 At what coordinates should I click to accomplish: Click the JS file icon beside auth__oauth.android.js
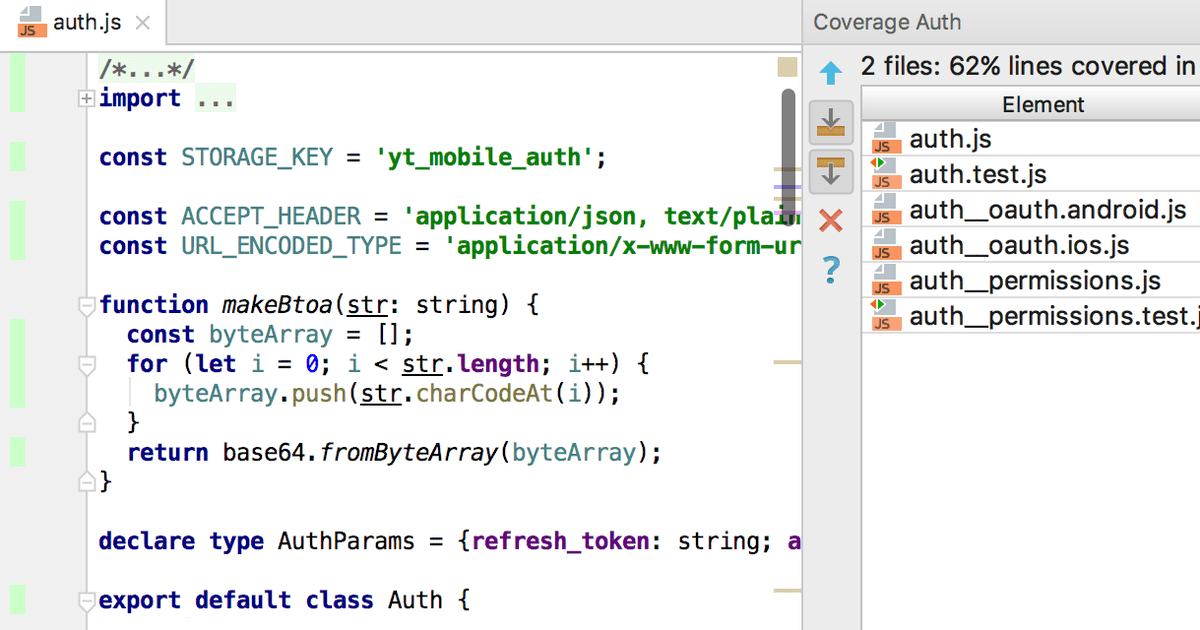coord(884,209)
